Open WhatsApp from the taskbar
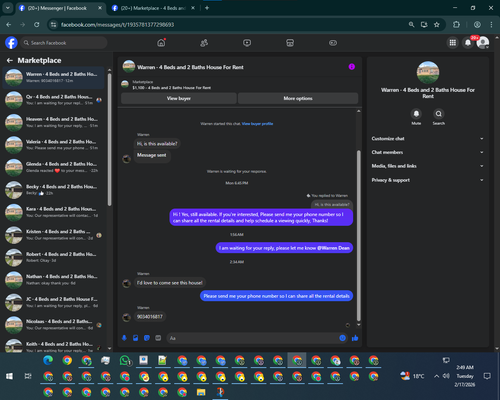The height and width of the screenshot is (400, 500). [125, 360]
